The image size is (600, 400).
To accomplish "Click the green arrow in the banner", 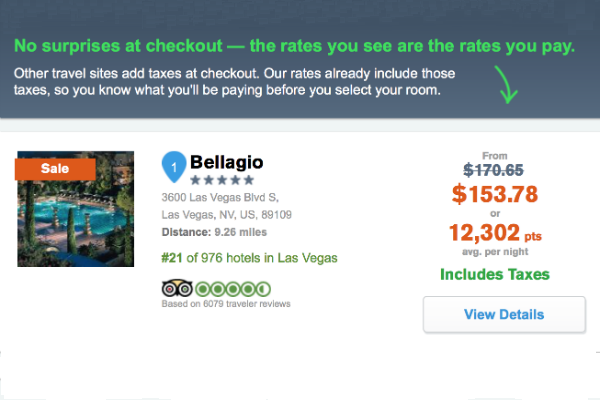I will coord(506,85).
